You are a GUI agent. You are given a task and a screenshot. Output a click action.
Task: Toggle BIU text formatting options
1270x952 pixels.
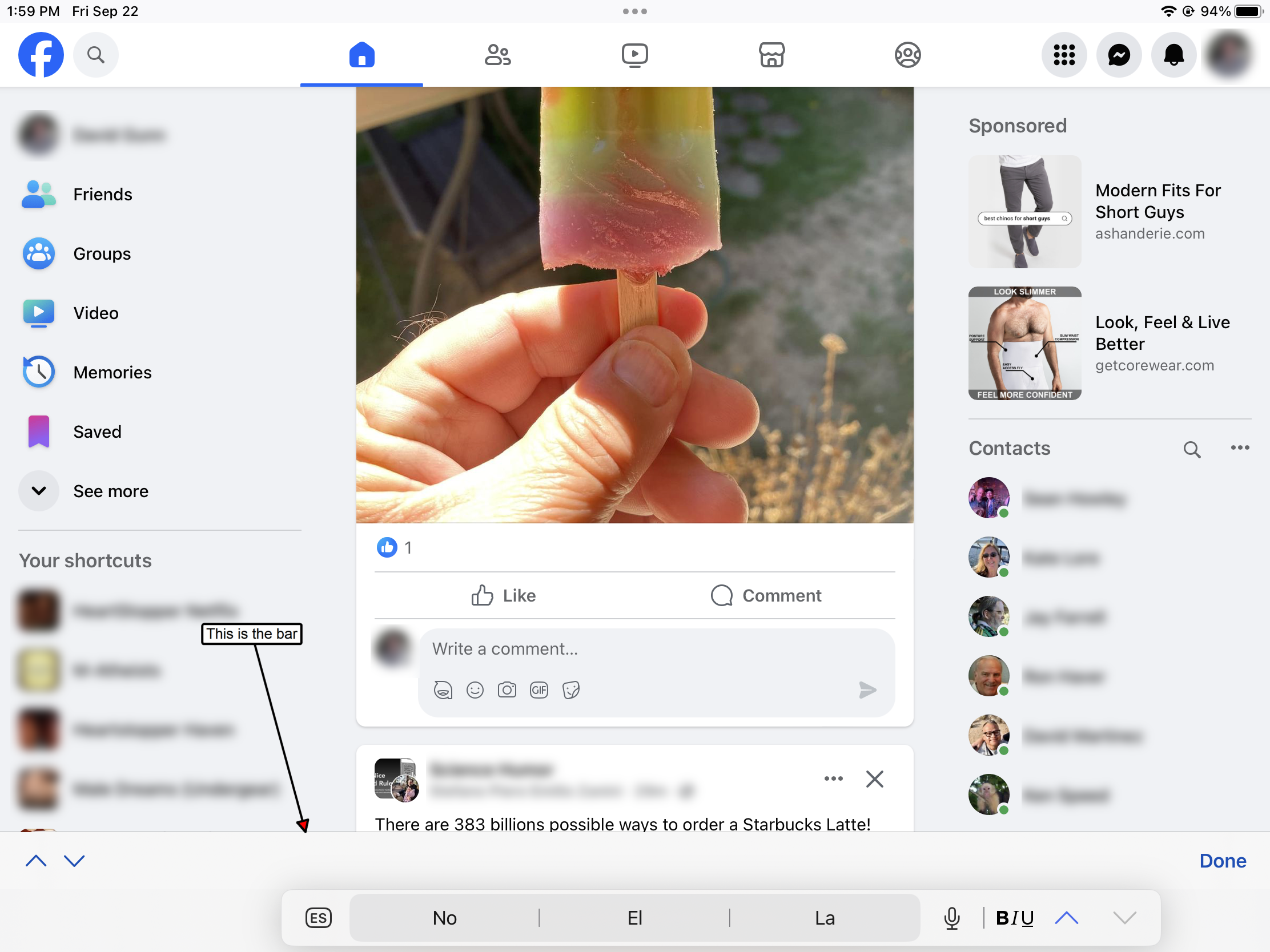point(1015,918)
